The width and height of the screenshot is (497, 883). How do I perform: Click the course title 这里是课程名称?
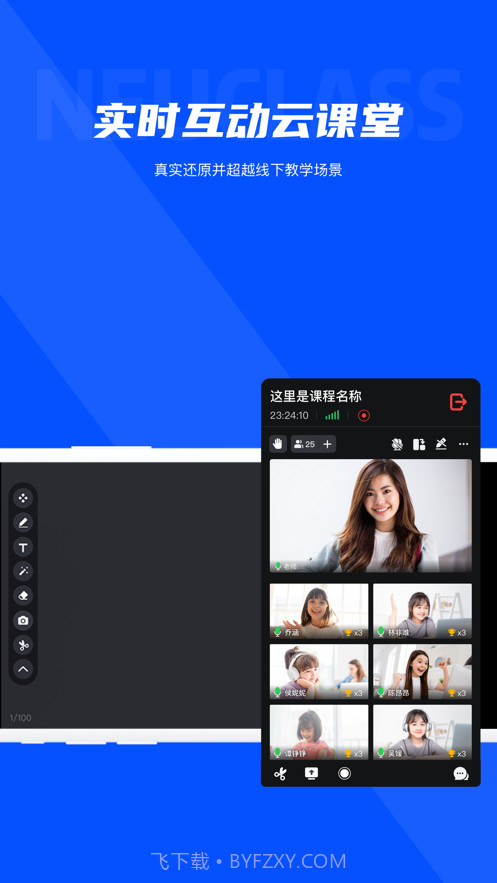click(x=315, y=396)
